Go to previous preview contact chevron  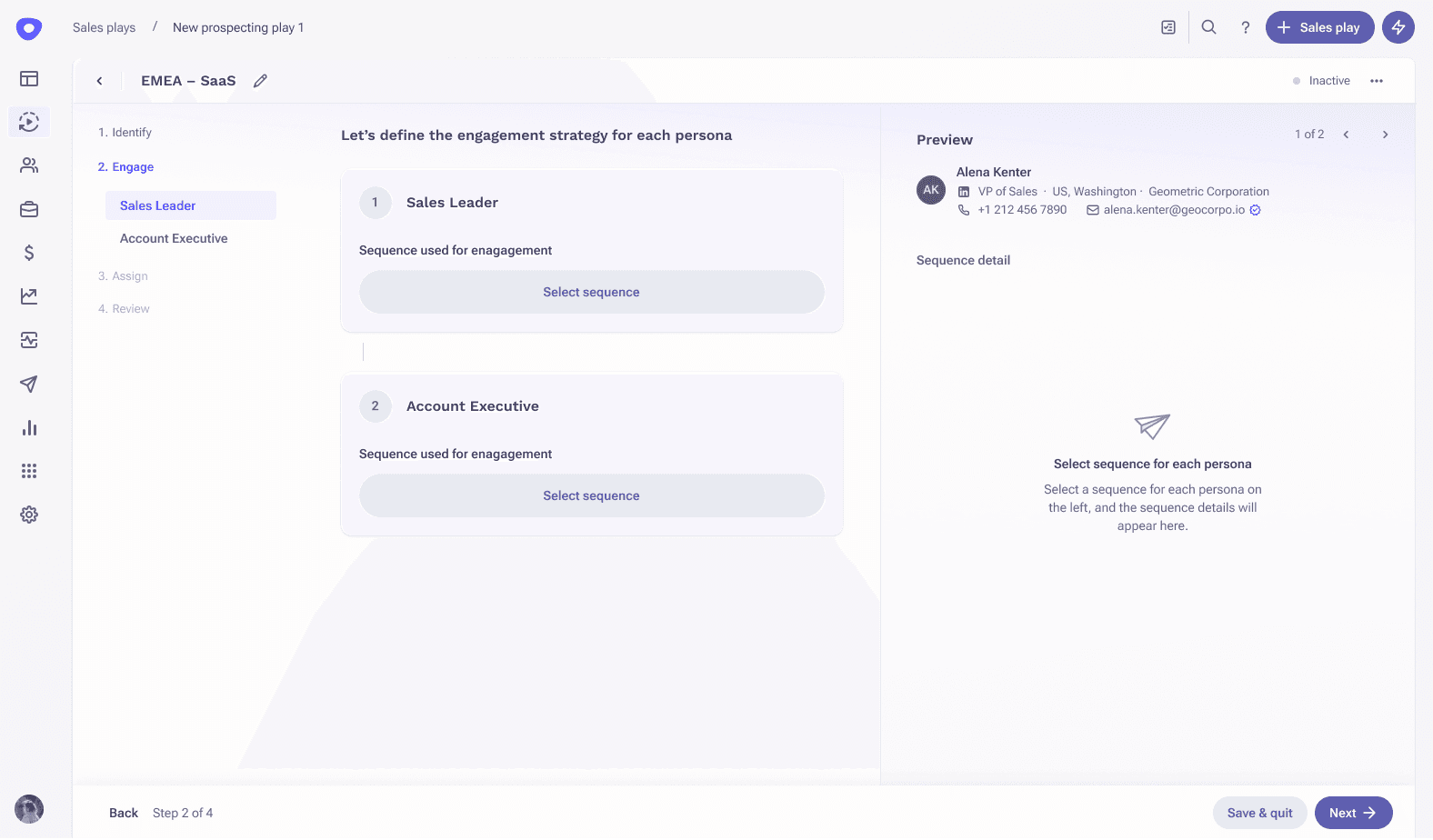pyautogui.click(x=1346, y=135)
